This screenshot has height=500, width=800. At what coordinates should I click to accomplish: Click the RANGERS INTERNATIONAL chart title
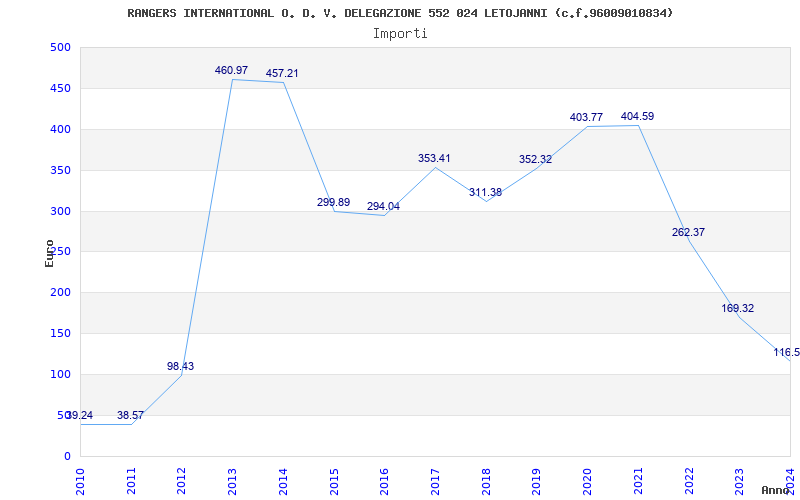pyautogui.click(x=400, y=13)
